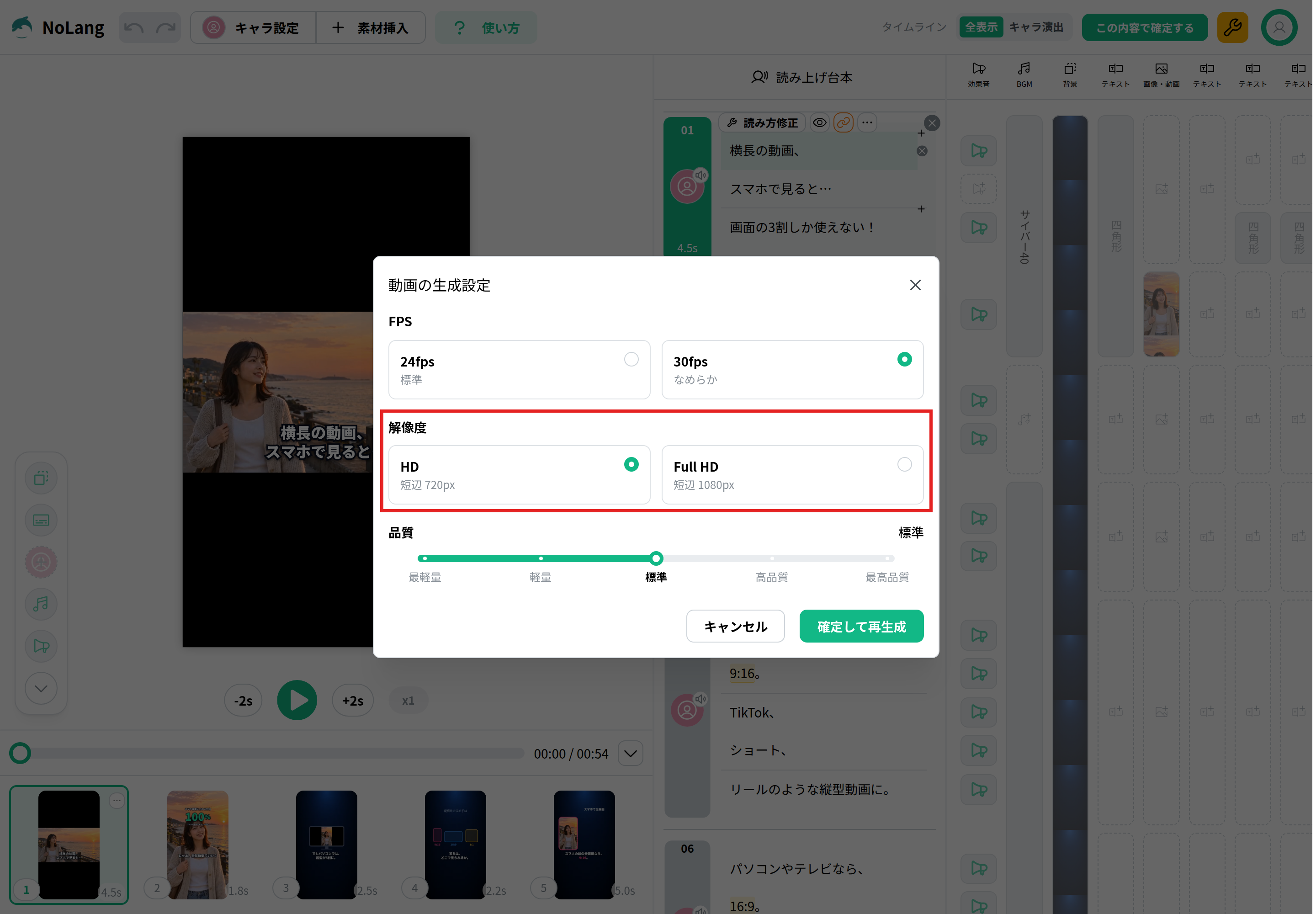Screen dimensions: 1316x914
Task: Click the orange link icon on scene 01
Action: pyautogui.click(x=843, y=122)
